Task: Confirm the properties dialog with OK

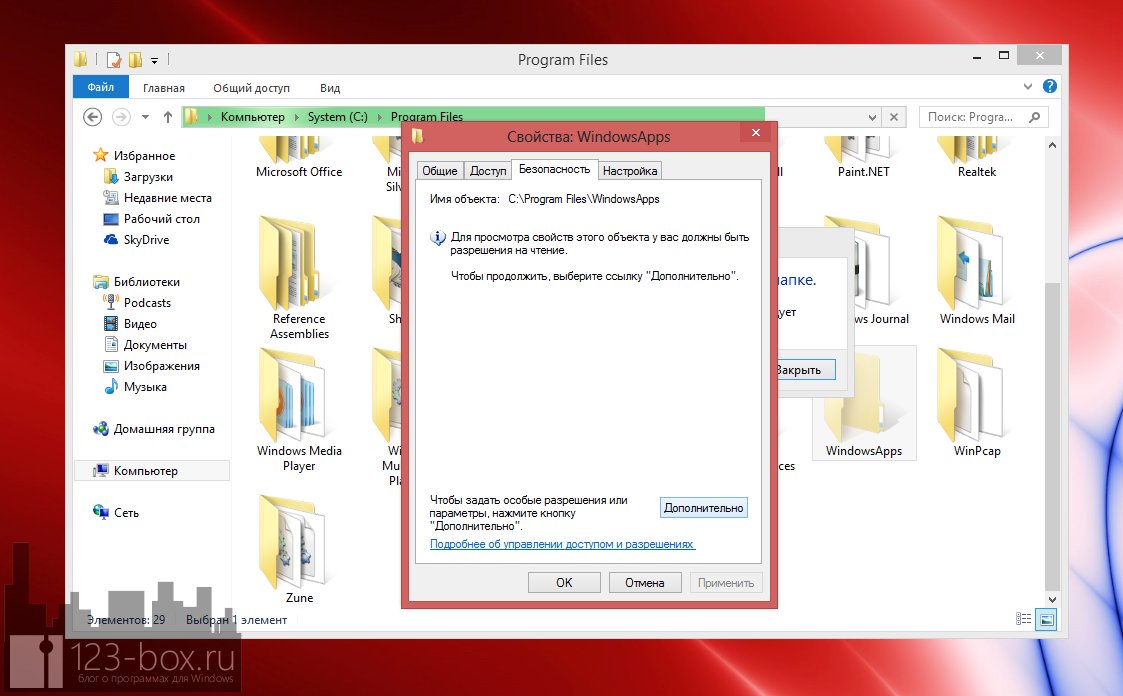Action: coord(564,583)
